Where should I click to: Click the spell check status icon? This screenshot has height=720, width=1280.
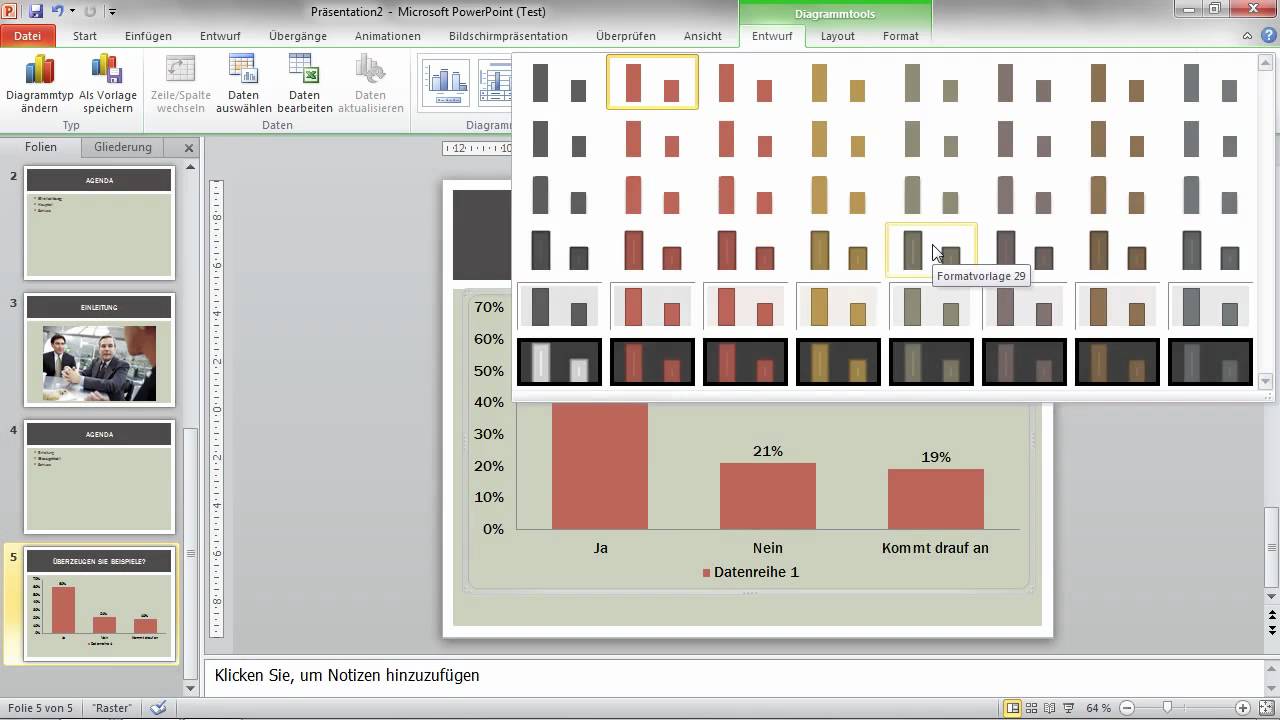(x=158, y=708)
